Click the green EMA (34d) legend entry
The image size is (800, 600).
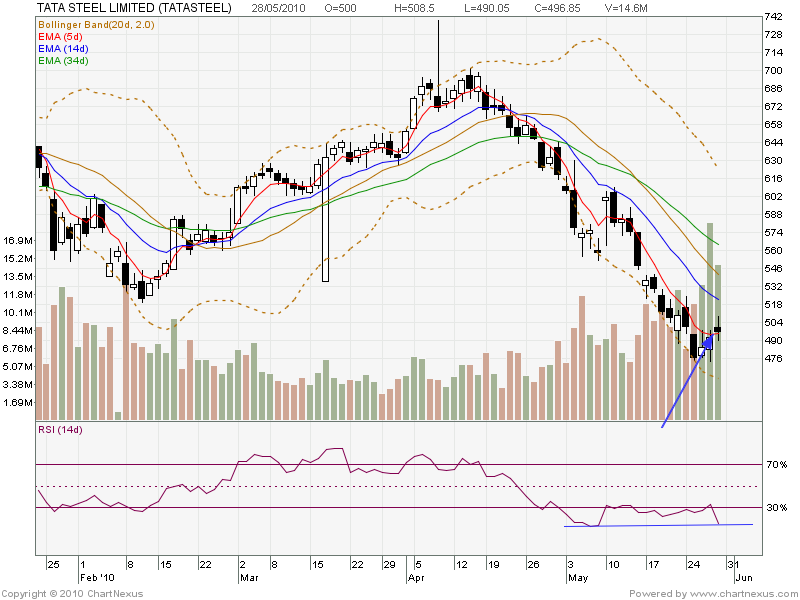pos(64,61)
